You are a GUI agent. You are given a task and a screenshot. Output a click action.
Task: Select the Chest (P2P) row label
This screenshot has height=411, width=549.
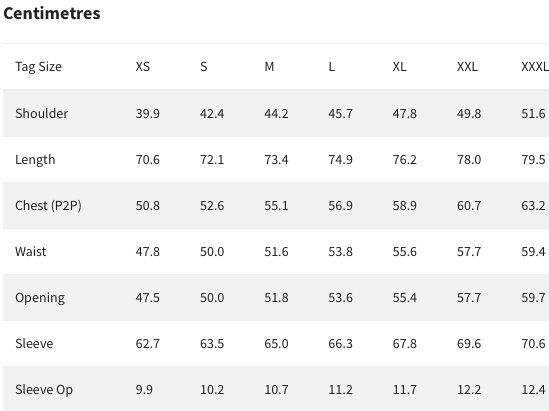[x=48, y=206]
